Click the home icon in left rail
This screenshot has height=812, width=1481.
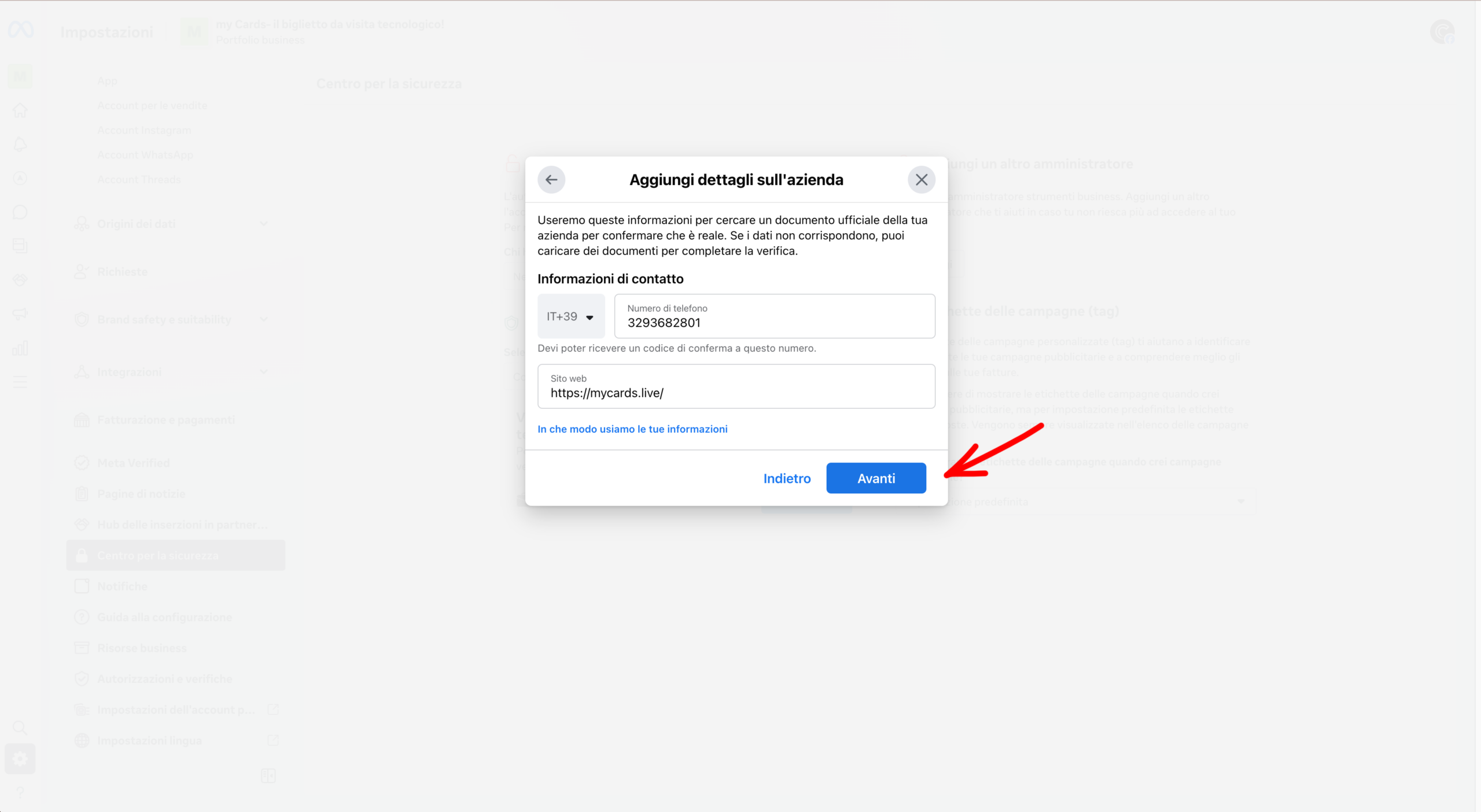click(20, 110)
